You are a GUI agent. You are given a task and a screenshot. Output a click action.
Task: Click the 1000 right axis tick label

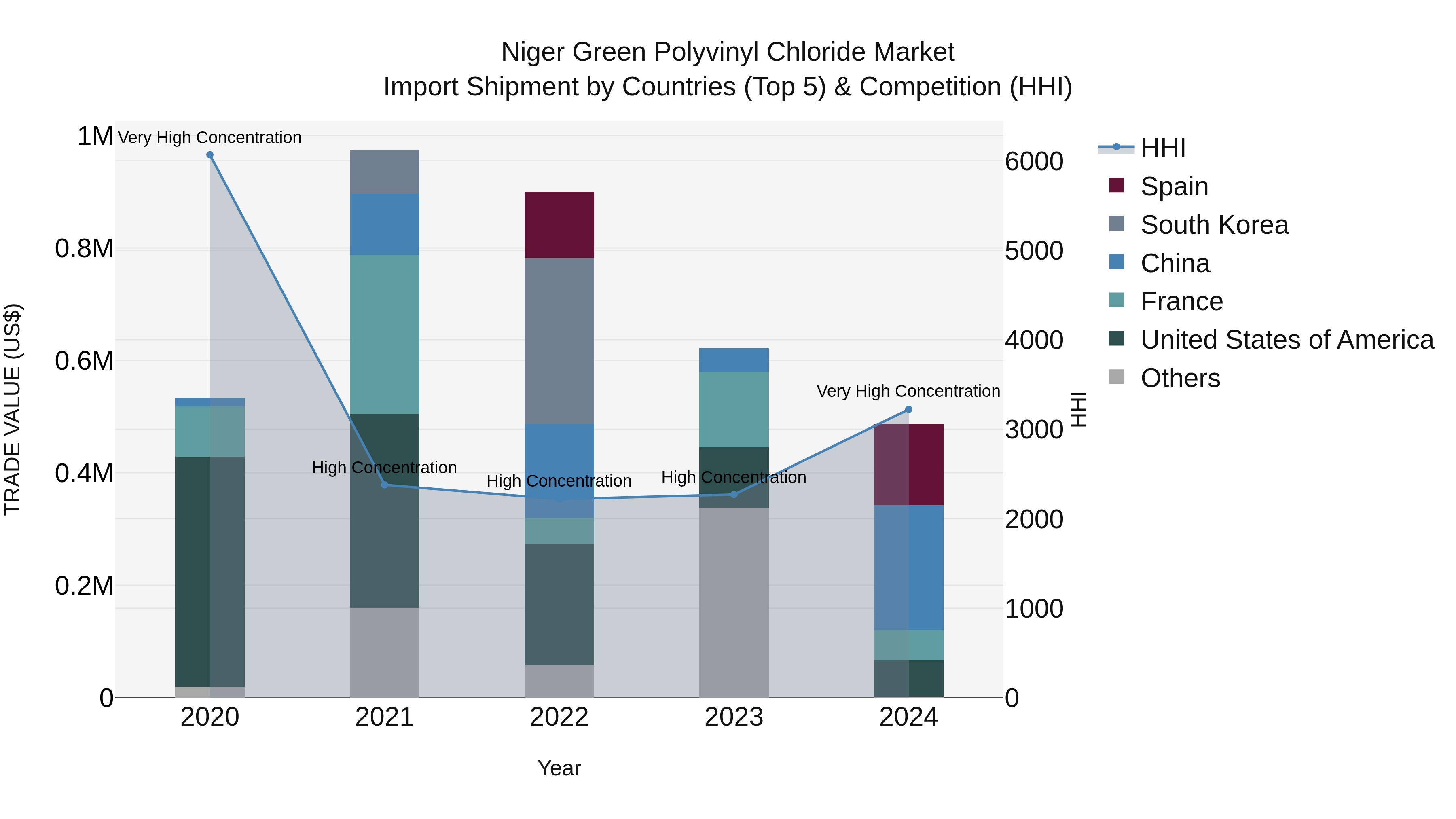click(x=1034, y=609)
